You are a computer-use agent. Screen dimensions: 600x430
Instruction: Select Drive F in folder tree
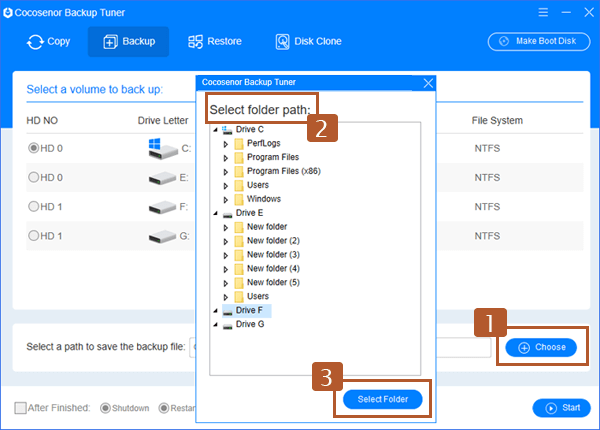coord(249,310)
